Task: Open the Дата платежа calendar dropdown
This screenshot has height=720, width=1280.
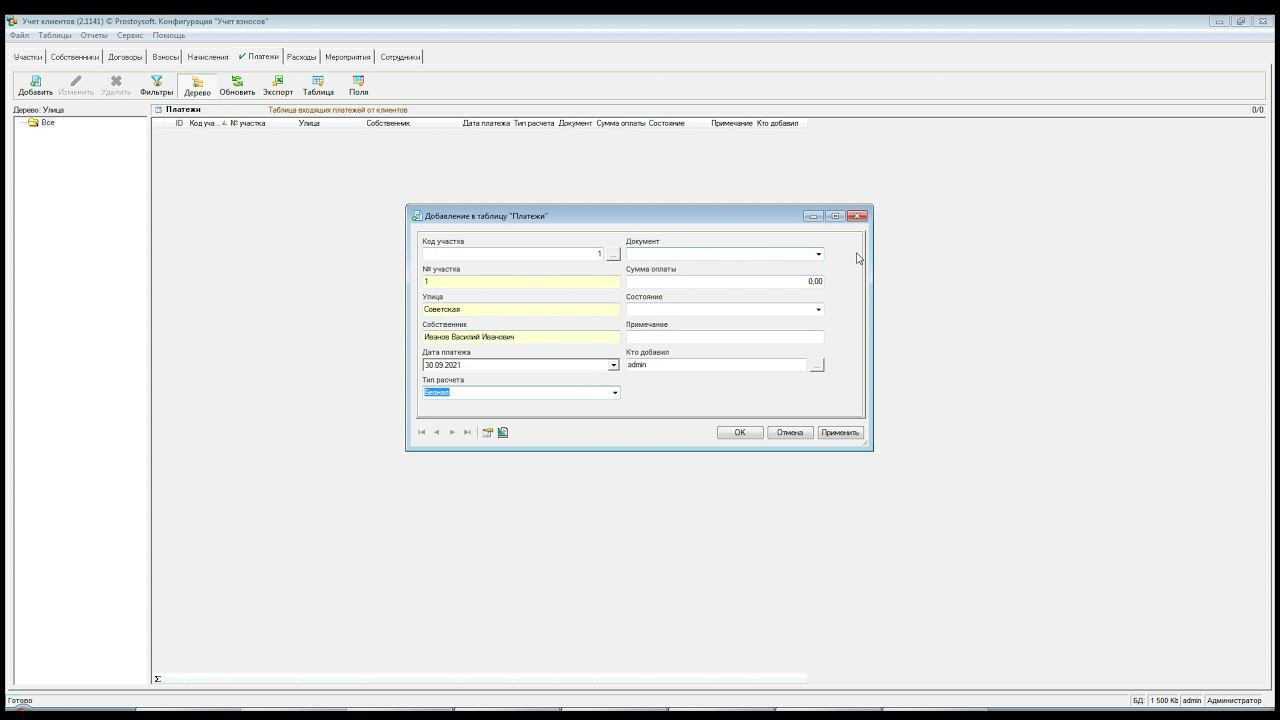Action: click(x=614, y=365)
